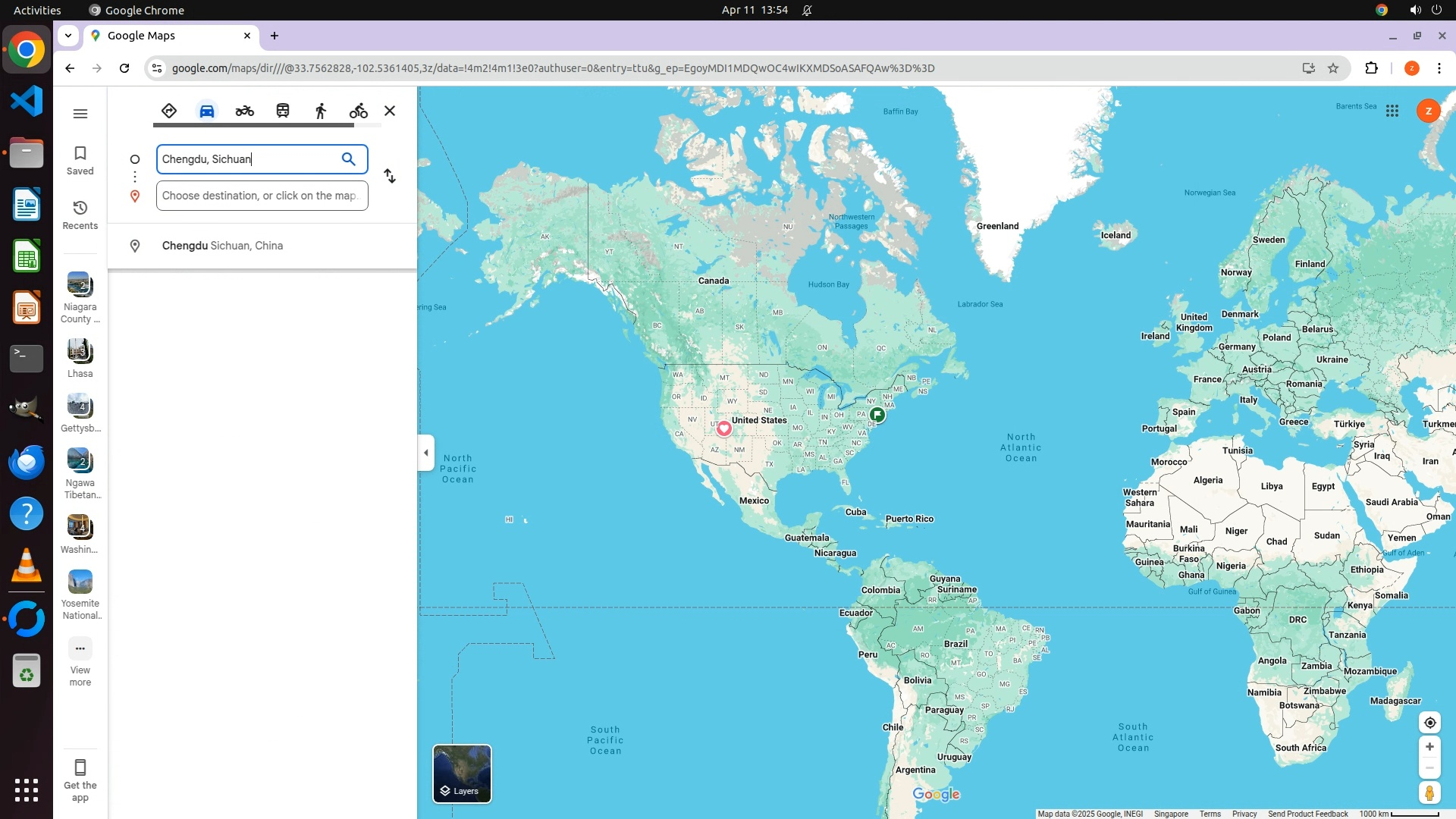This screenshot has width=1456, height=819.
Task: Select the Driving travel mode icon
Action: point(207,111)
